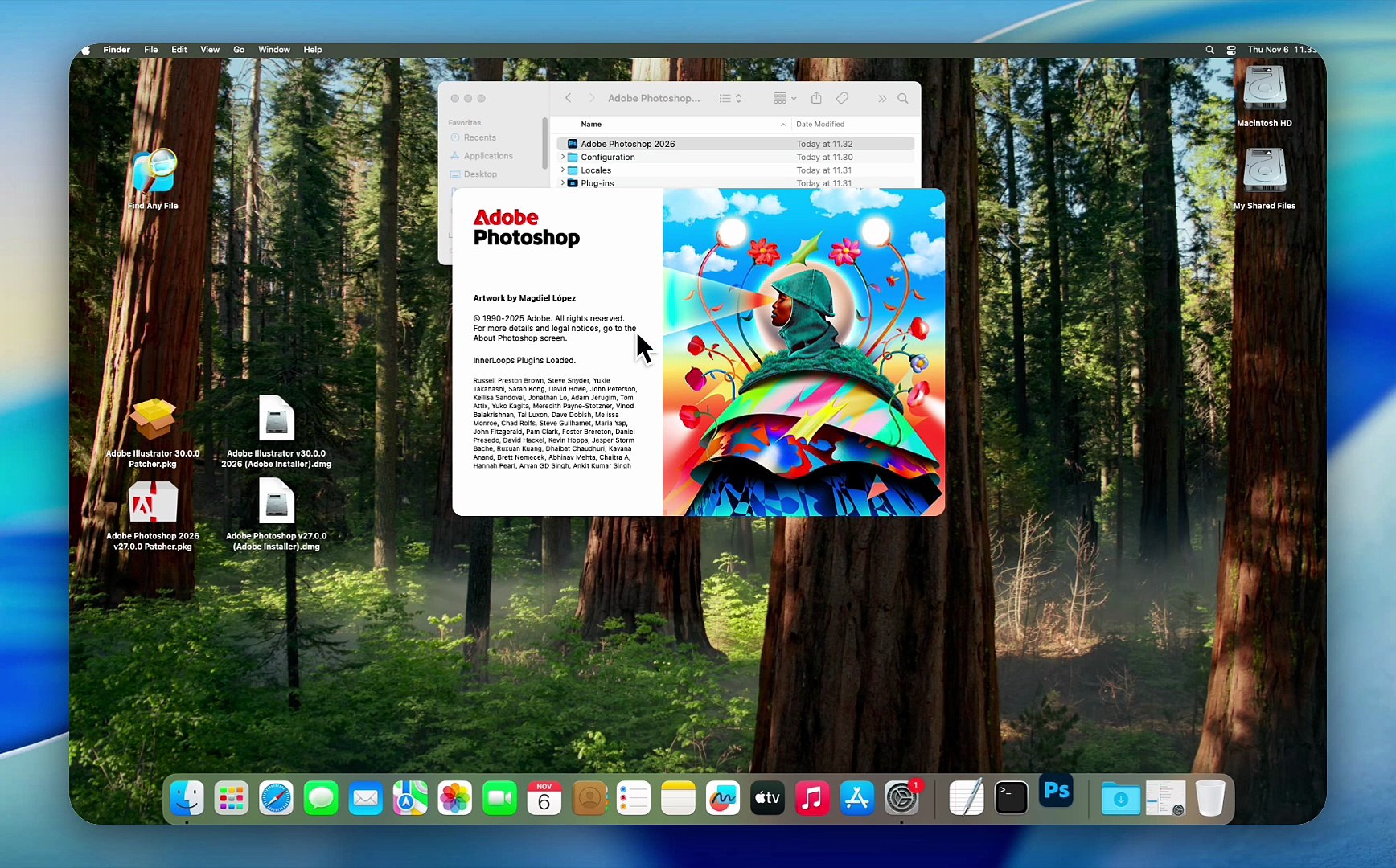This screenshot has width=1396, height=868.
Task: Open the File menu
Action: click(x=151, y=50)
